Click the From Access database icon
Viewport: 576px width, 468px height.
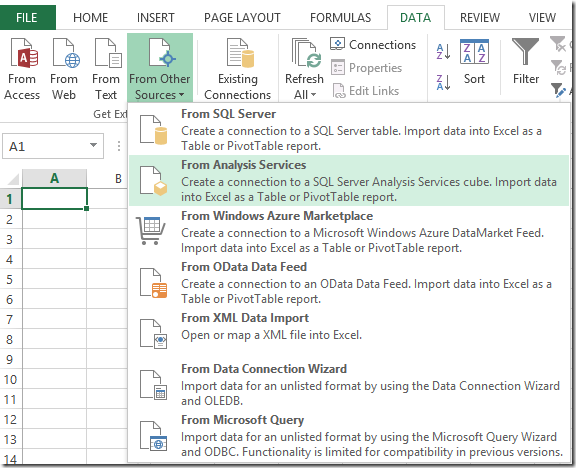click(24, 53)
